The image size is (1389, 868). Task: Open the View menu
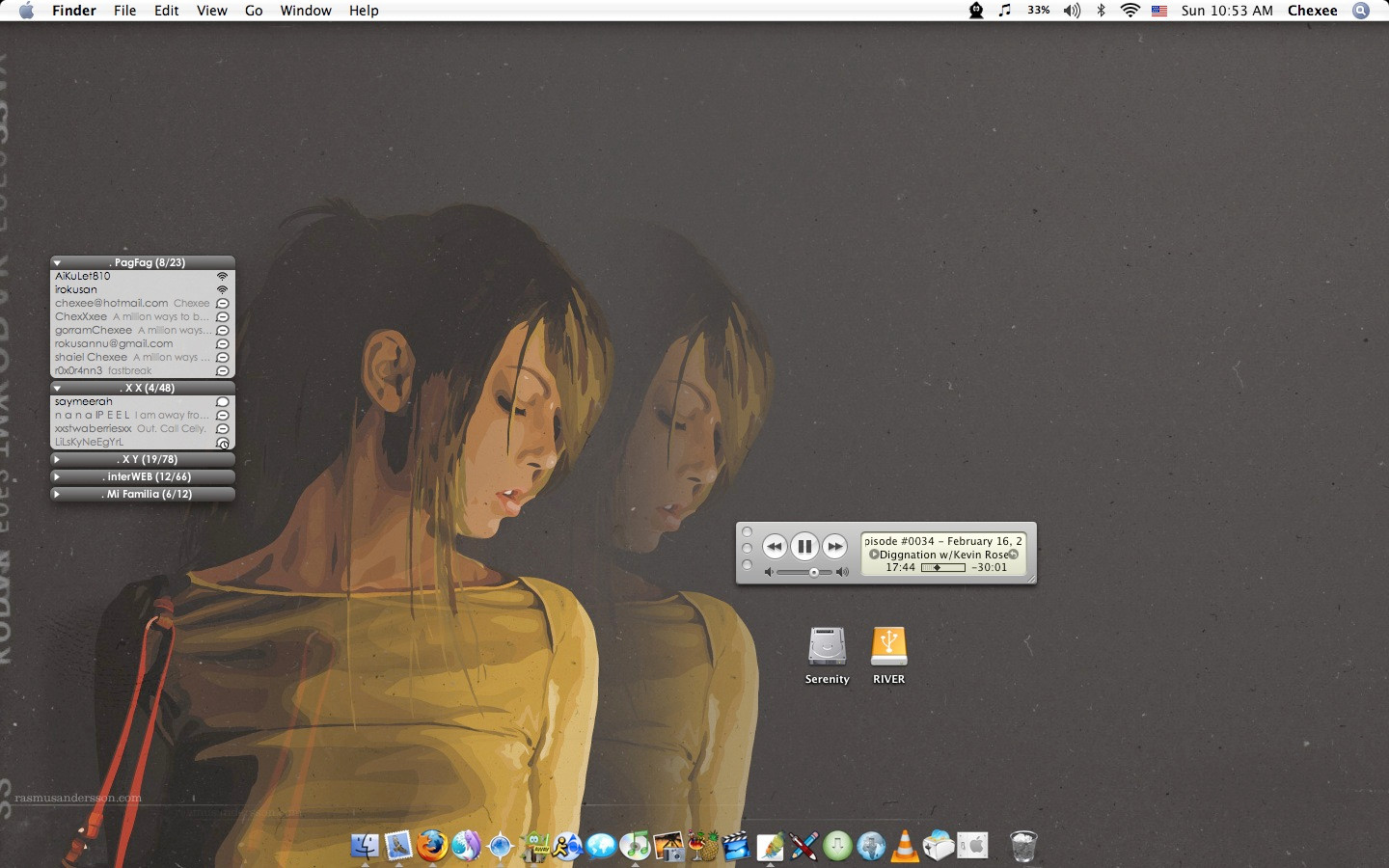click(x=212, y=11)
